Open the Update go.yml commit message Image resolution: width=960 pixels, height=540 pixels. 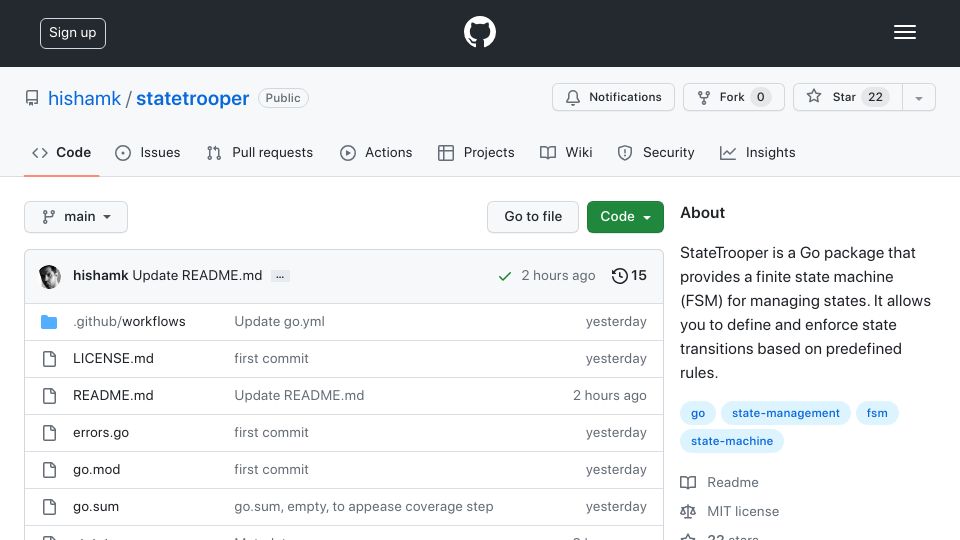coord(279,321)
